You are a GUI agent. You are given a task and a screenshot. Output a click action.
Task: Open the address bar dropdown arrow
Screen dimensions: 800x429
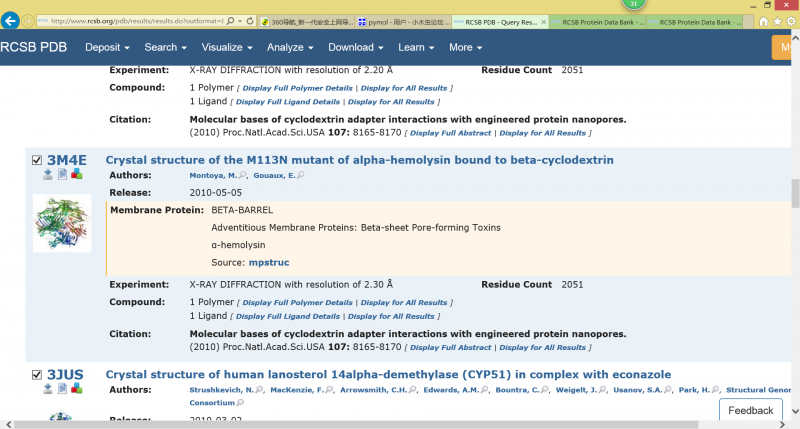[x=240, y=21]
